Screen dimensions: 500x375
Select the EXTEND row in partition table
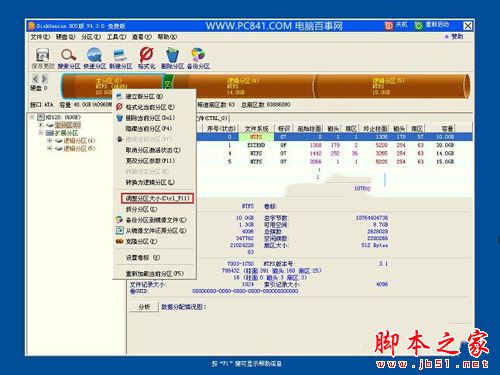click(334, 145)
